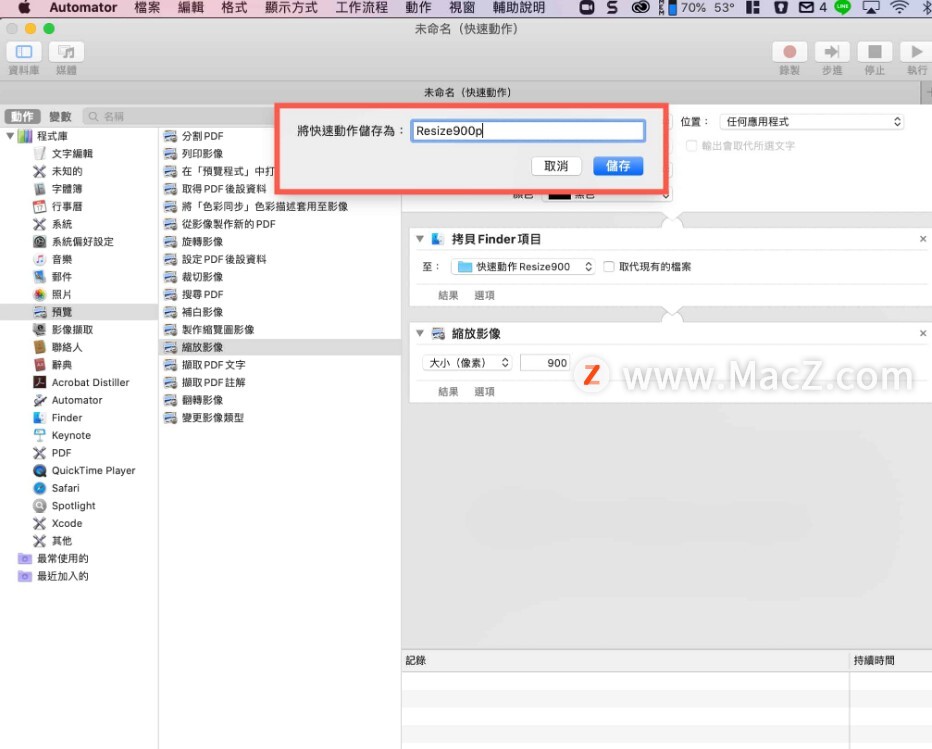Remove the 拷貝 Finder 項目 action
The width and height of the screenshot is (932, 749).
coord(922,239)
